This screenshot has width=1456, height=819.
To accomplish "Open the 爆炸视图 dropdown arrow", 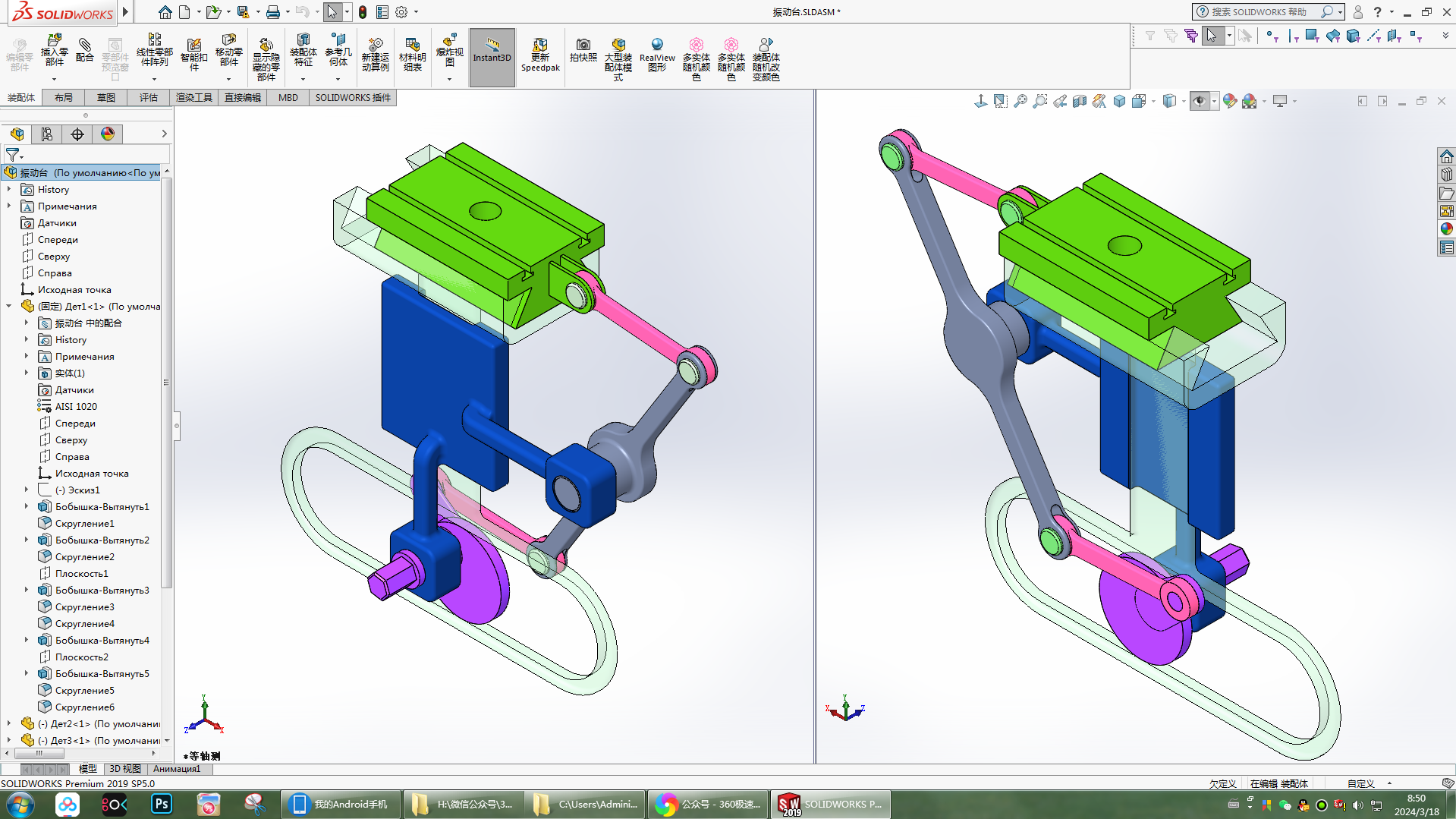I will click(449, 79).
